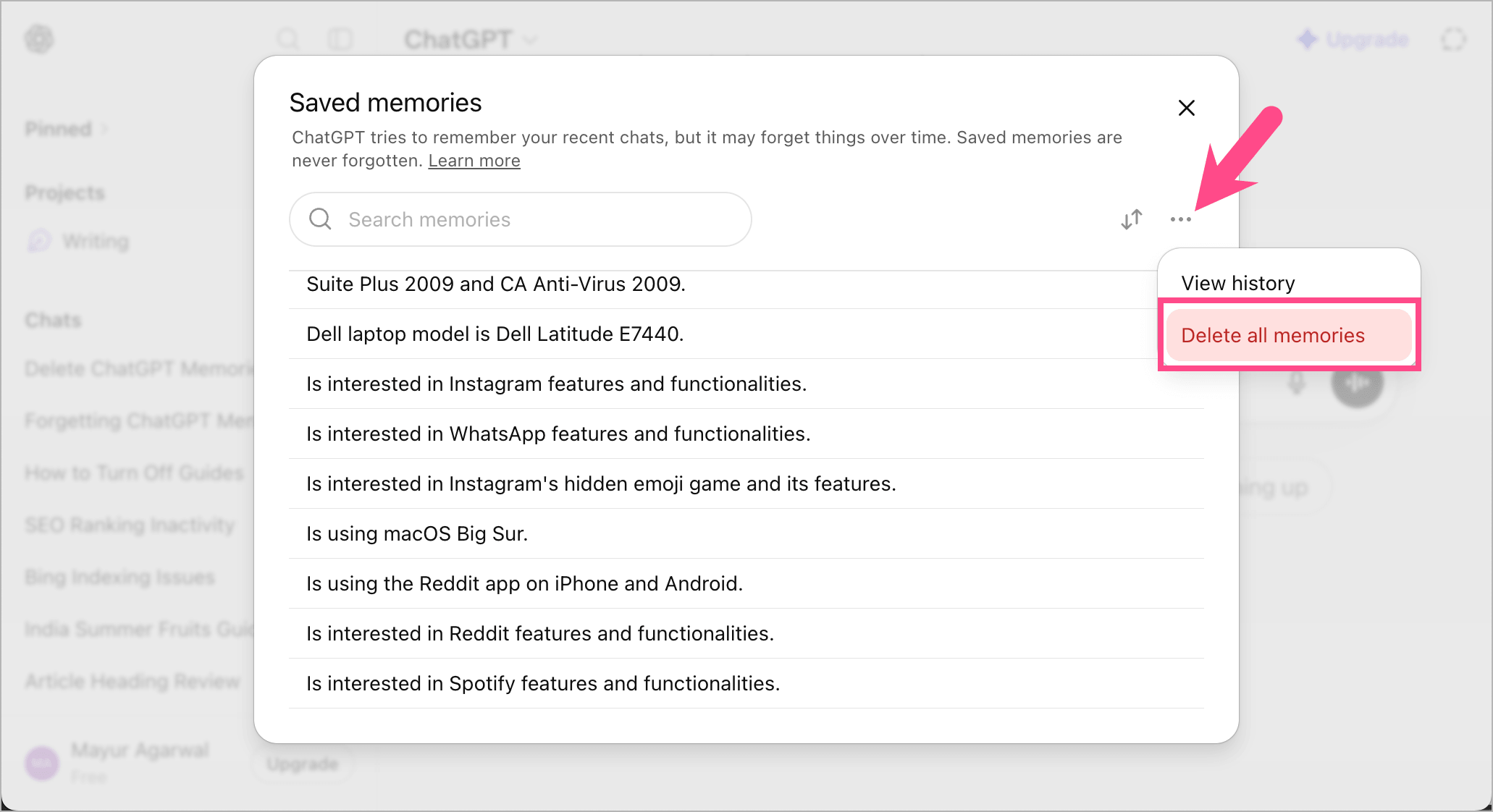Open the India Summer Fruits Guide chat

coord(139,629)
